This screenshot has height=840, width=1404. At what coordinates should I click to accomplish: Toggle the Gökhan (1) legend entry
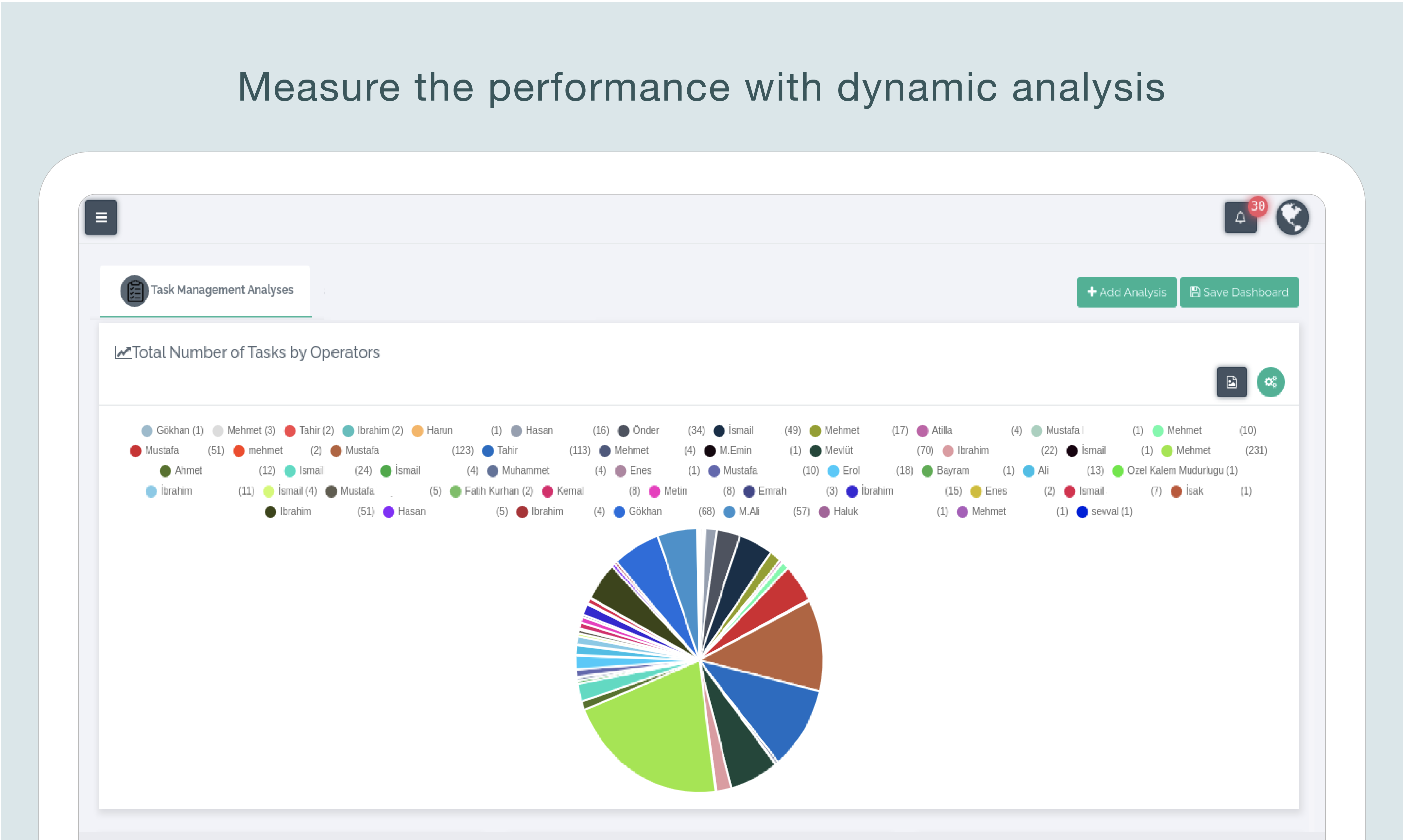(x=173, y=431)
